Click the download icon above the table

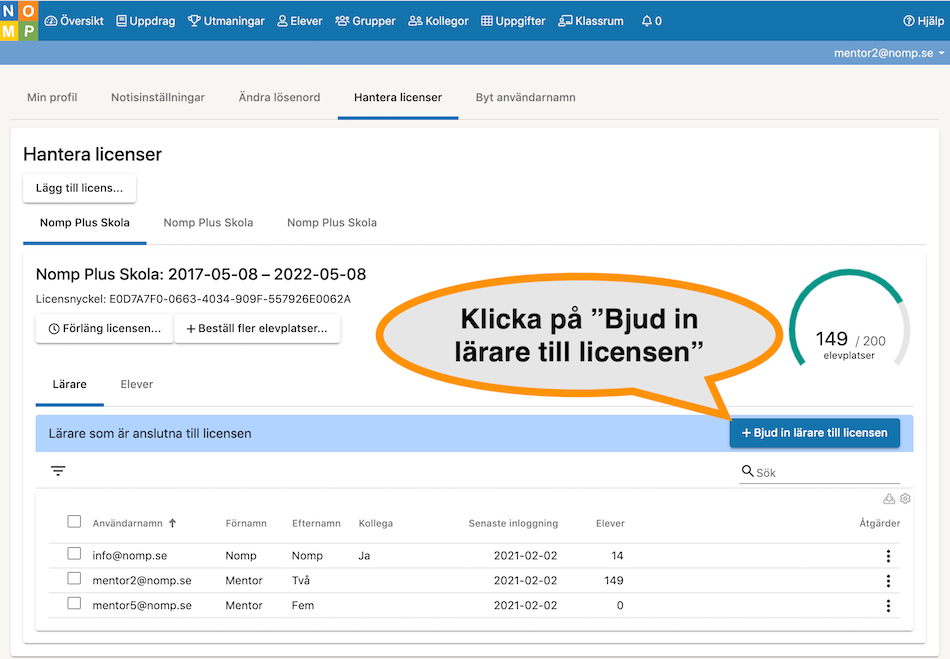[x=889, y=498]
